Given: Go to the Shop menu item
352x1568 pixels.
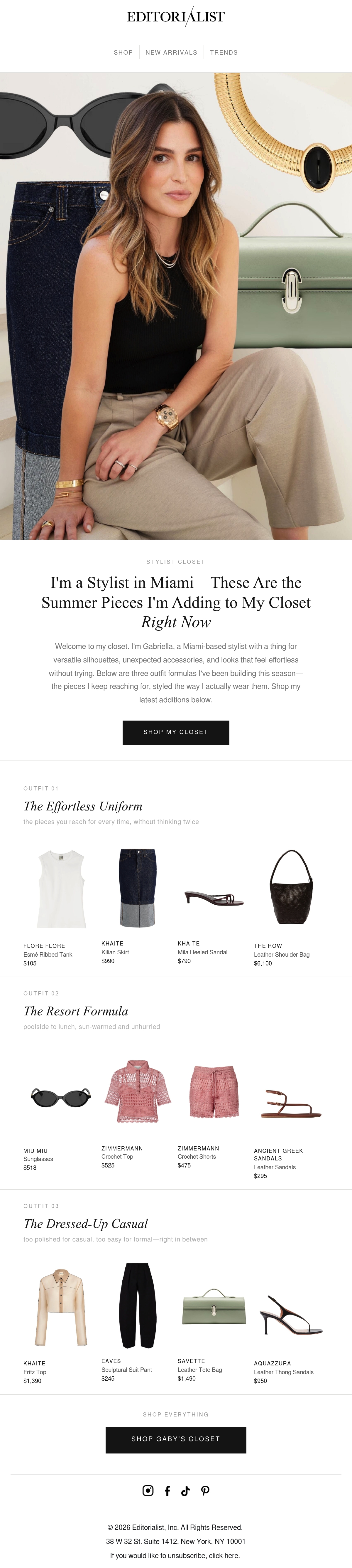Looking at the screenshot, I should pyautogui.click(x=123, y=52).
